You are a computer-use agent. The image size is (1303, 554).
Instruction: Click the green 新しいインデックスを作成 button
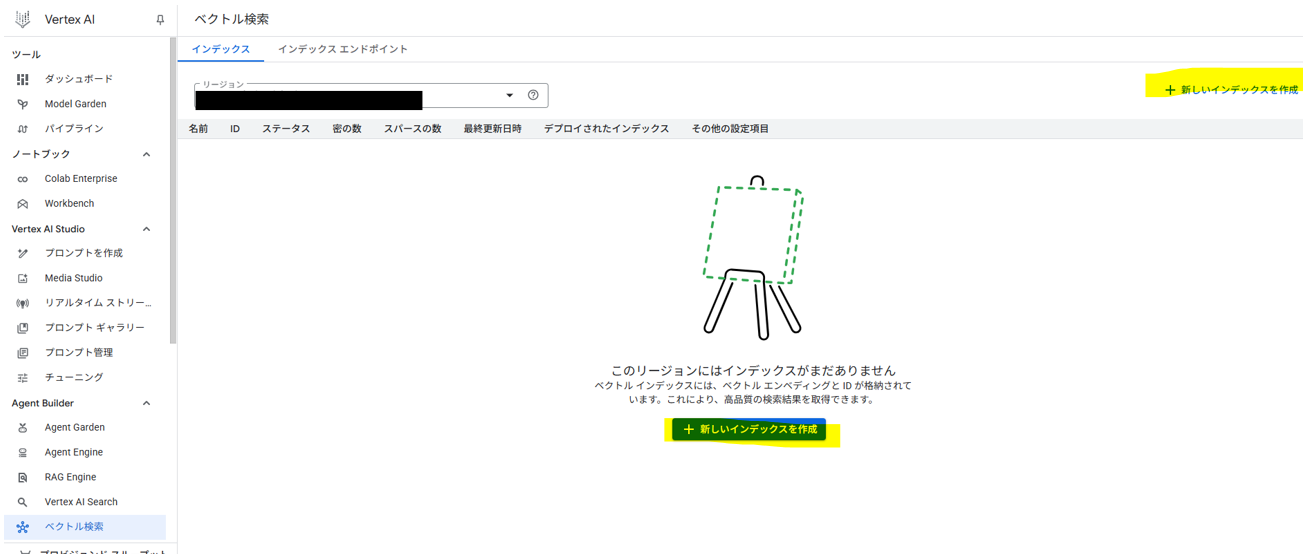coord(749,429)
